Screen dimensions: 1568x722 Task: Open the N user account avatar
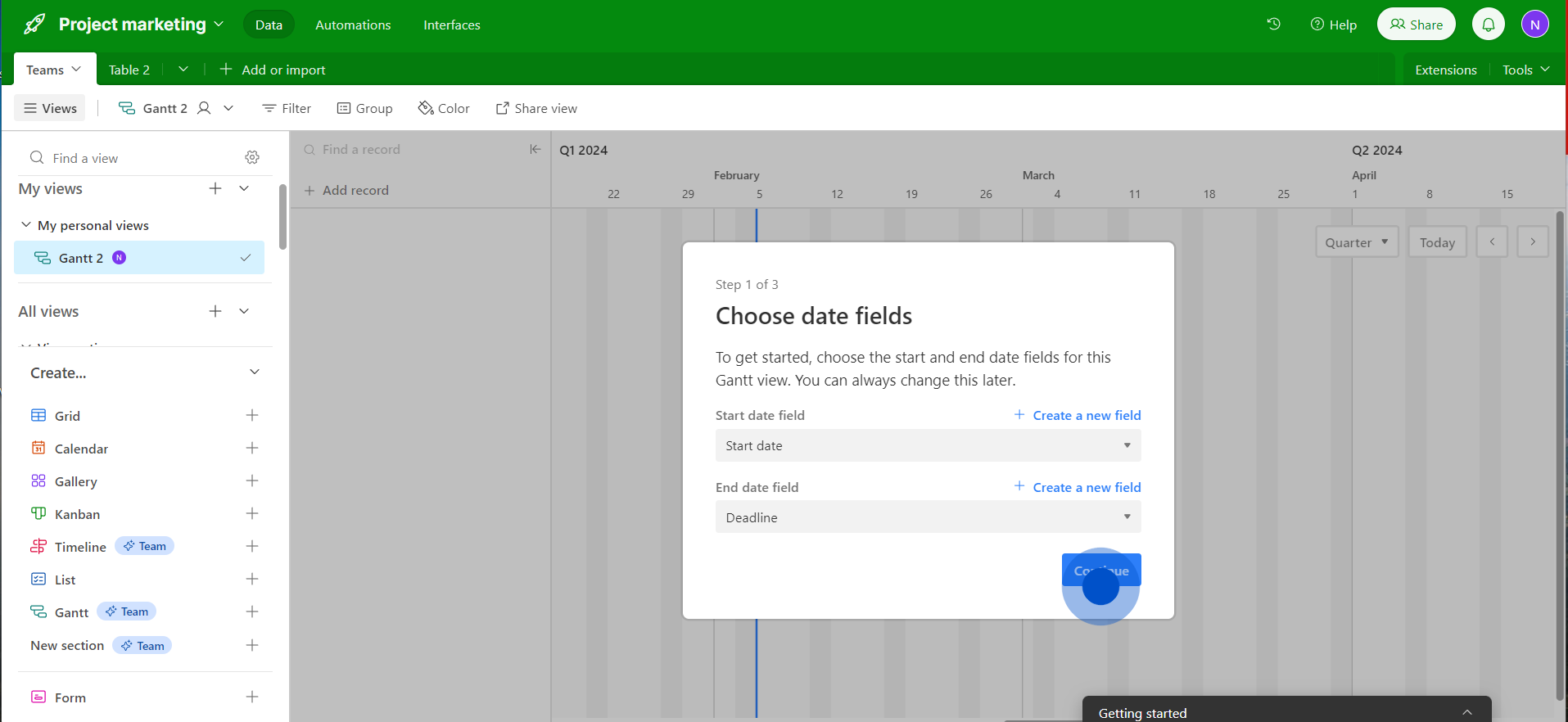tap(1535, 25)
